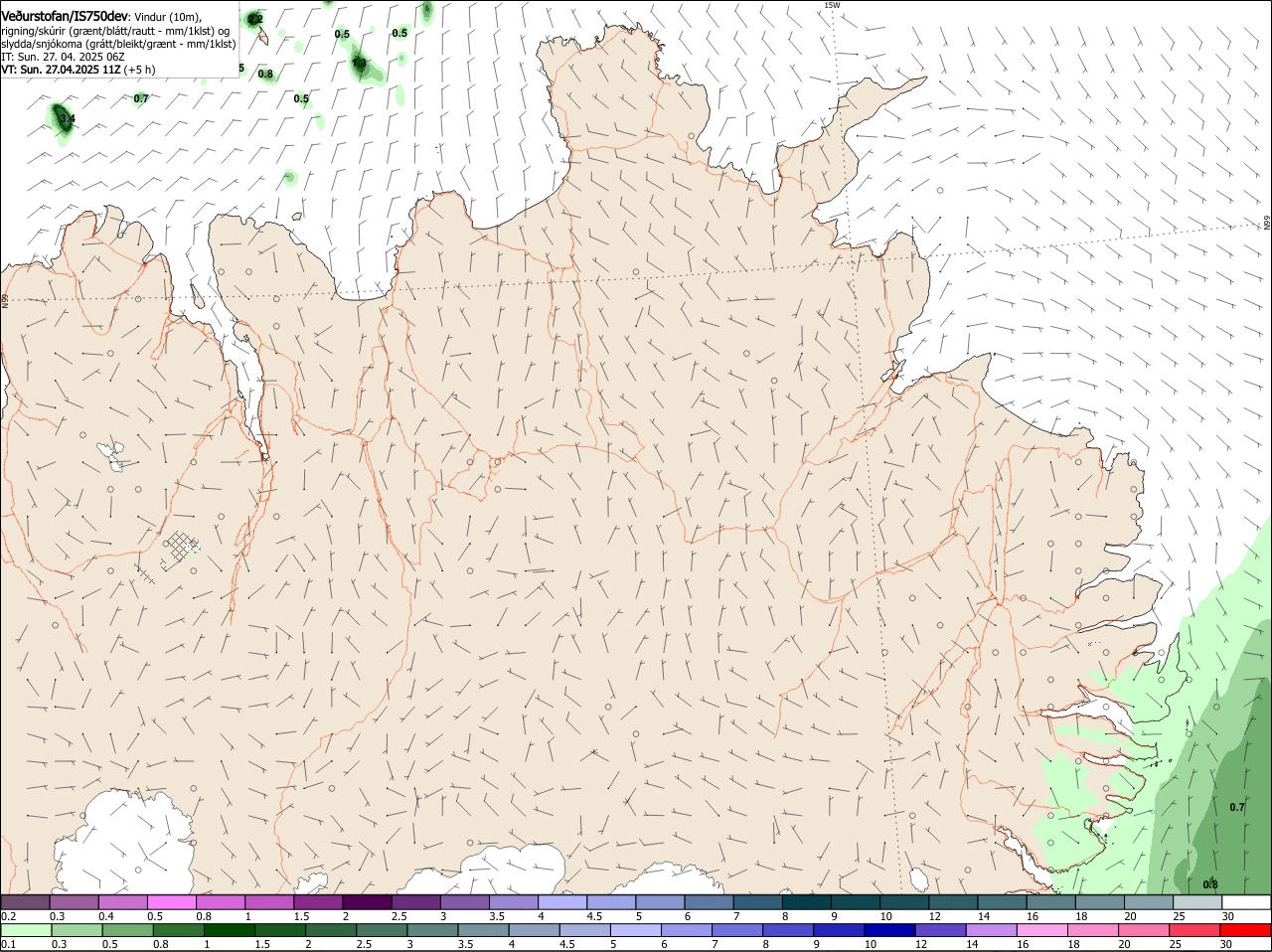The width and height of the screenshot is (1272, 952).
Task: Click the N99 label on the left edge
Action: (5, 299)
